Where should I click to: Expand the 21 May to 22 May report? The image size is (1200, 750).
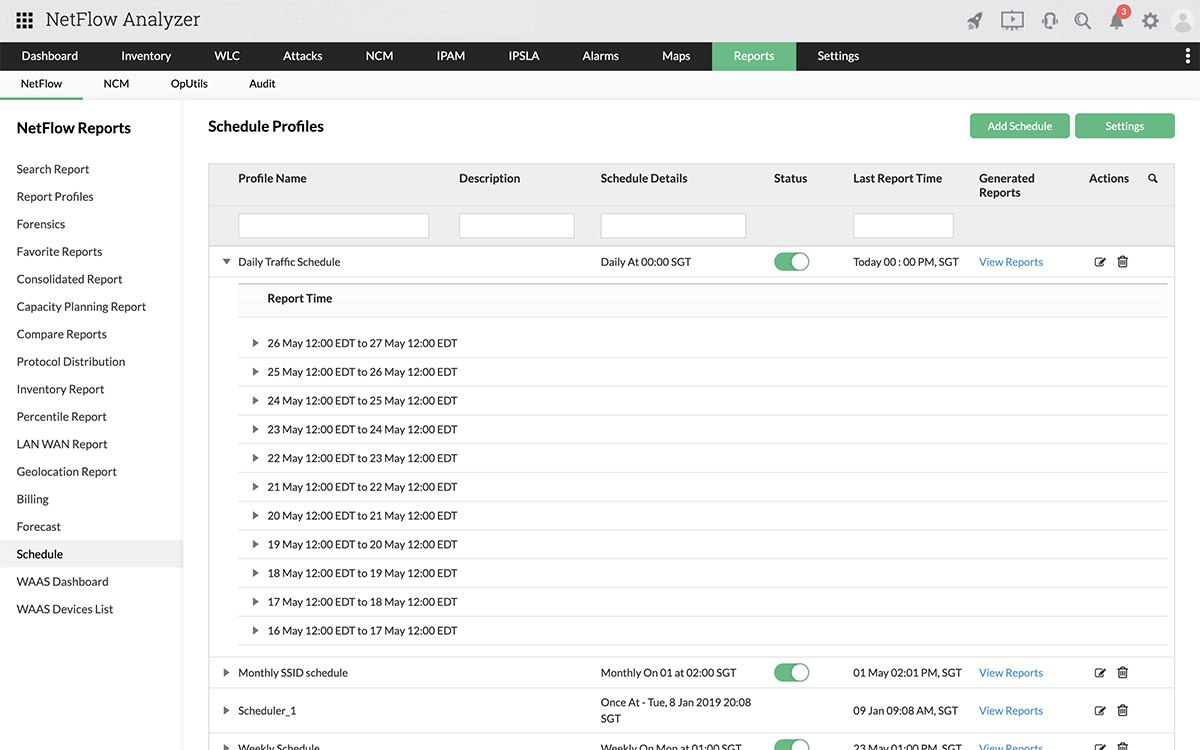[256, 487]
